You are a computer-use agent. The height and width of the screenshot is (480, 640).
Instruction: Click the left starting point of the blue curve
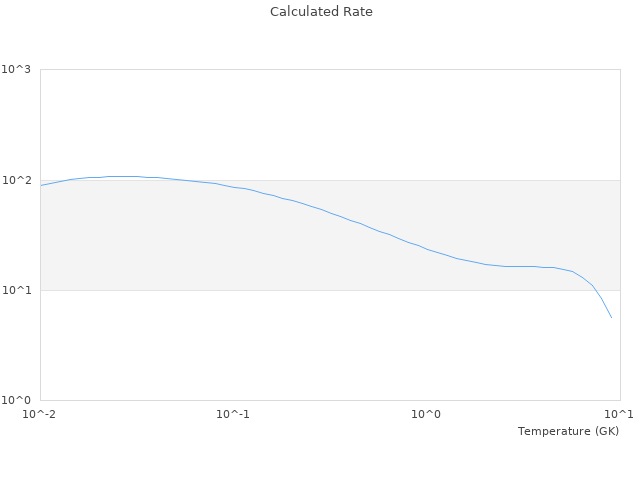click(x=41, y=185)
